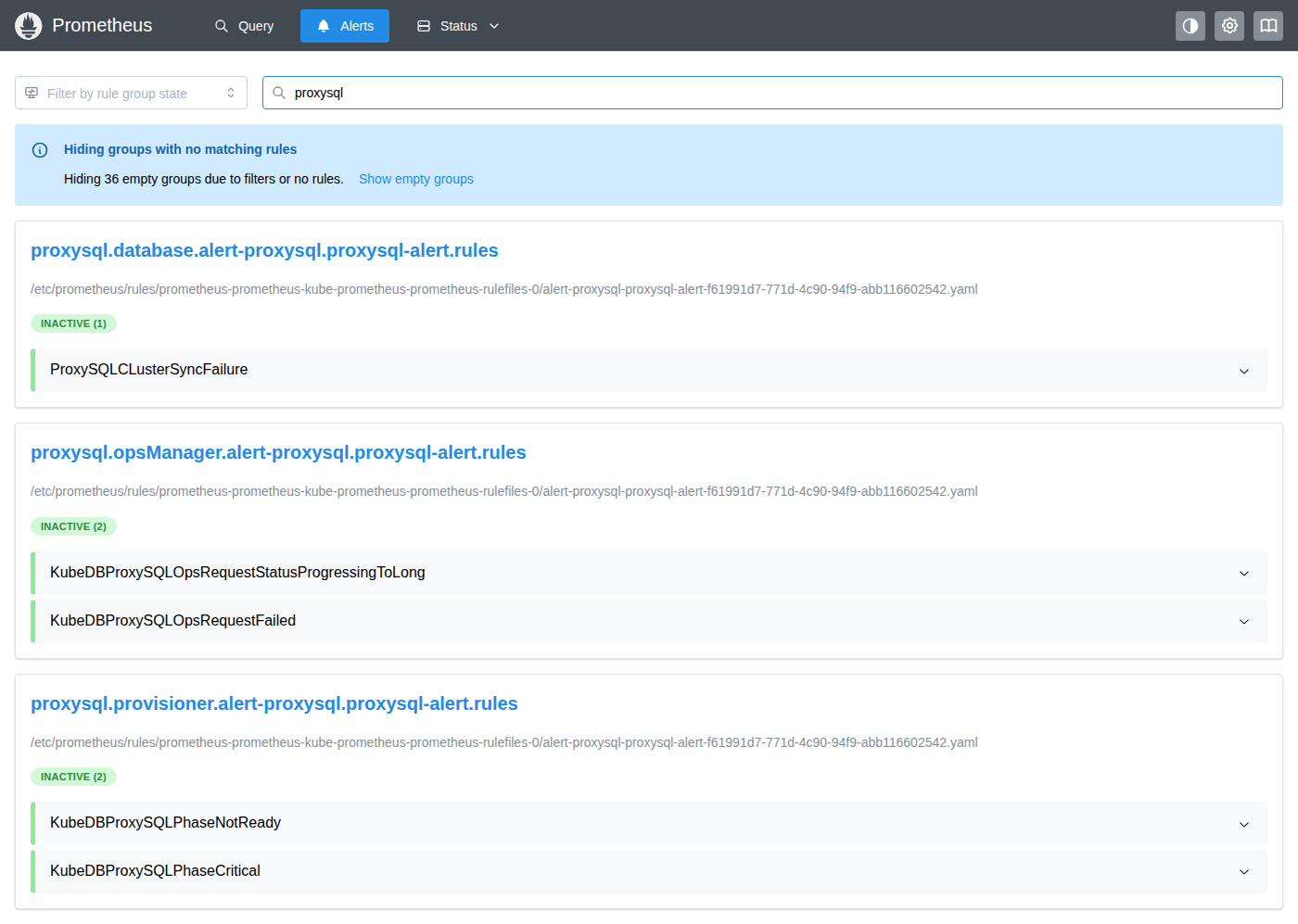Go to the Alerts tab

pyautogui.click(x=345, y=26)
